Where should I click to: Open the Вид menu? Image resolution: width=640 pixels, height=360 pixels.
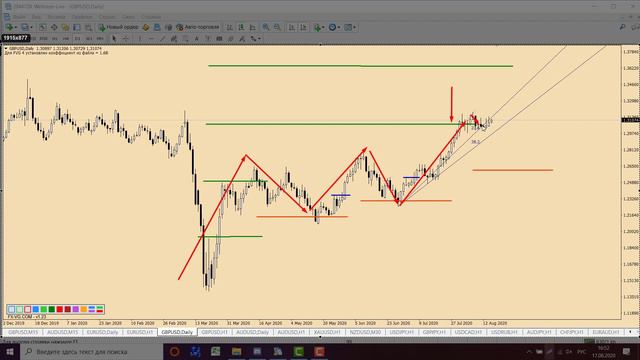(x=36, y=17)
